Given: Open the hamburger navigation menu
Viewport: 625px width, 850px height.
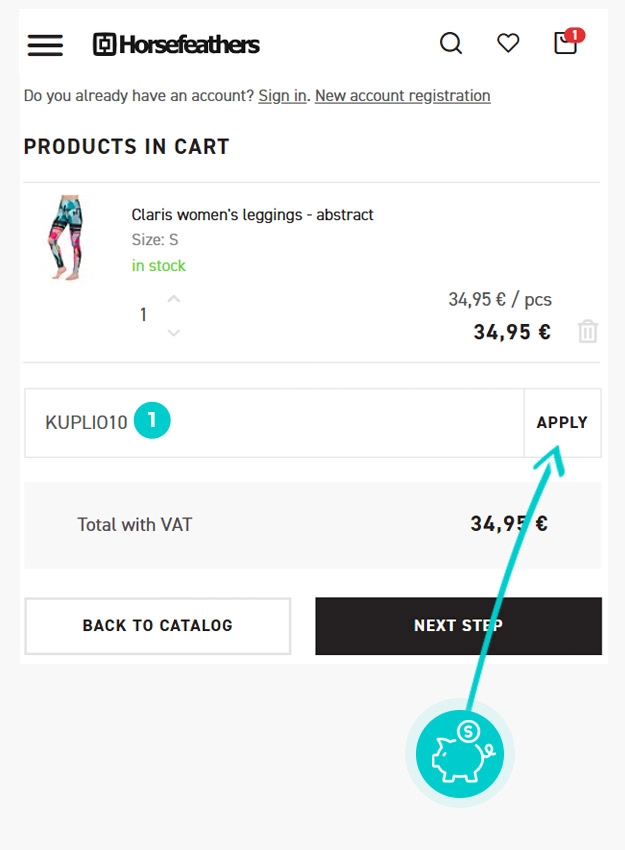Looking at the screenshot, I should [45, 45].
